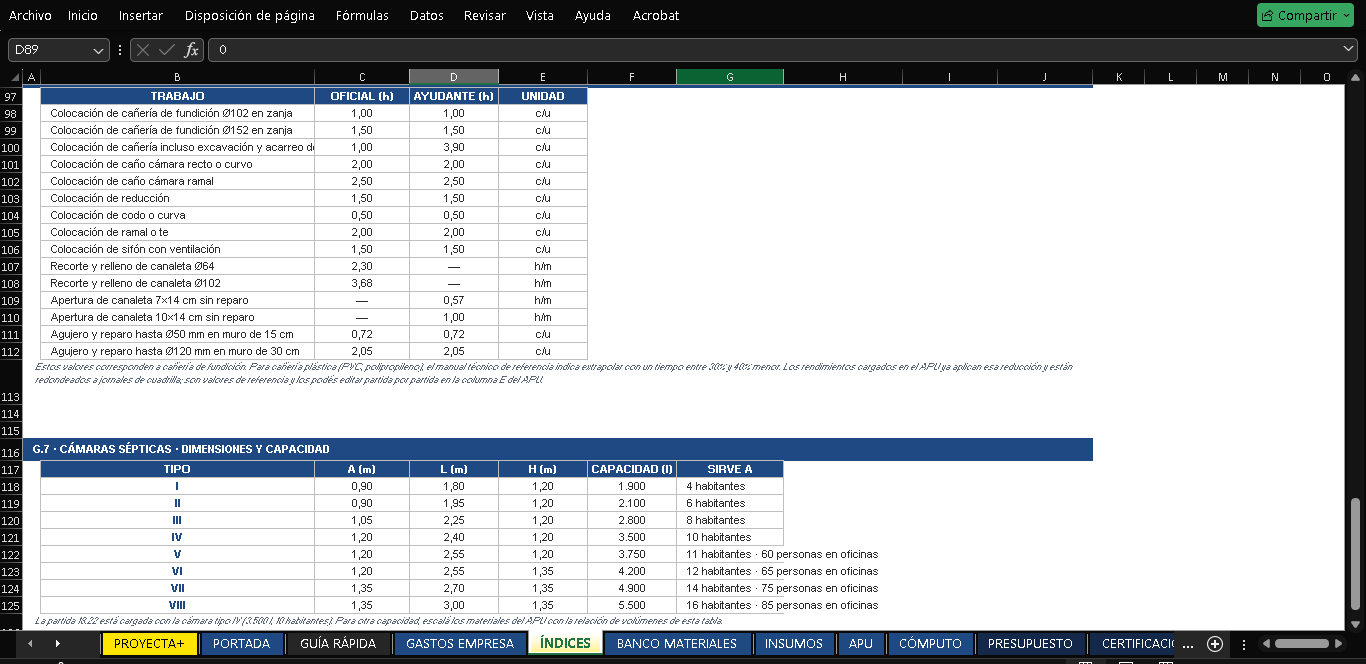This screenshot has height=664, width=1366.
Task: Switch to the Fórmulas ribbon tab
Action: 363,15
